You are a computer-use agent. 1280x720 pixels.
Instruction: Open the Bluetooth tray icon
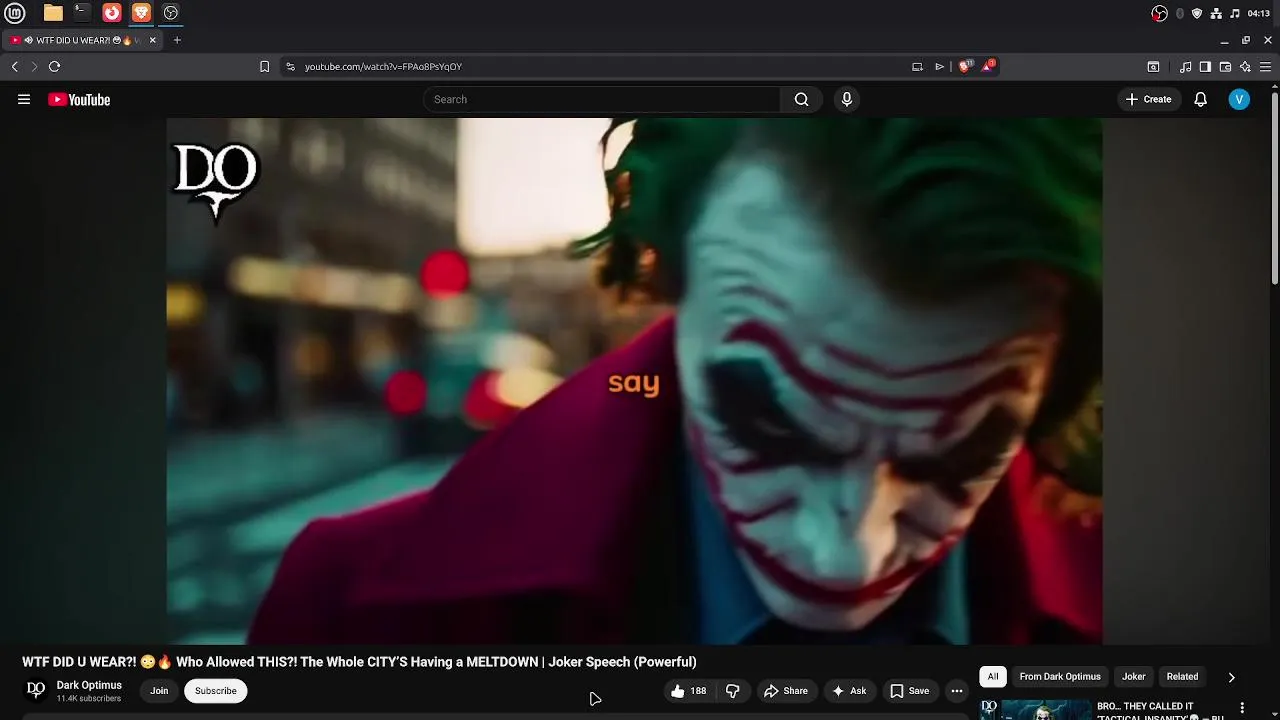click(1180, 13)
